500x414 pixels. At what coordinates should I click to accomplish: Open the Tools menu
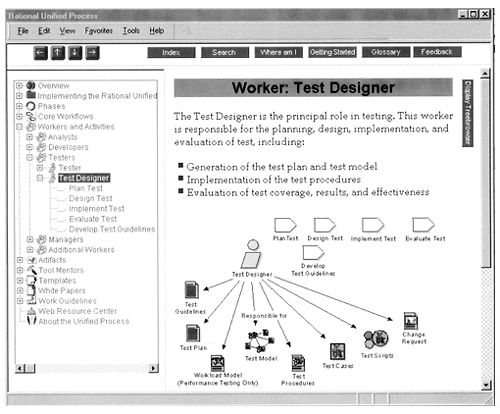(131, 31)
